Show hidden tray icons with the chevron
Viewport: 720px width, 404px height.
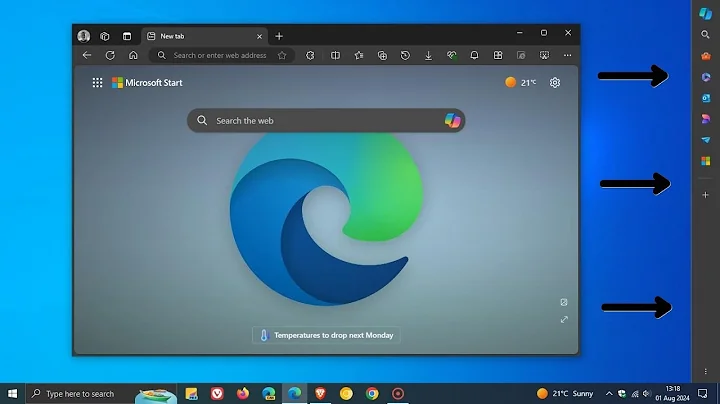(x=609, y=393)
